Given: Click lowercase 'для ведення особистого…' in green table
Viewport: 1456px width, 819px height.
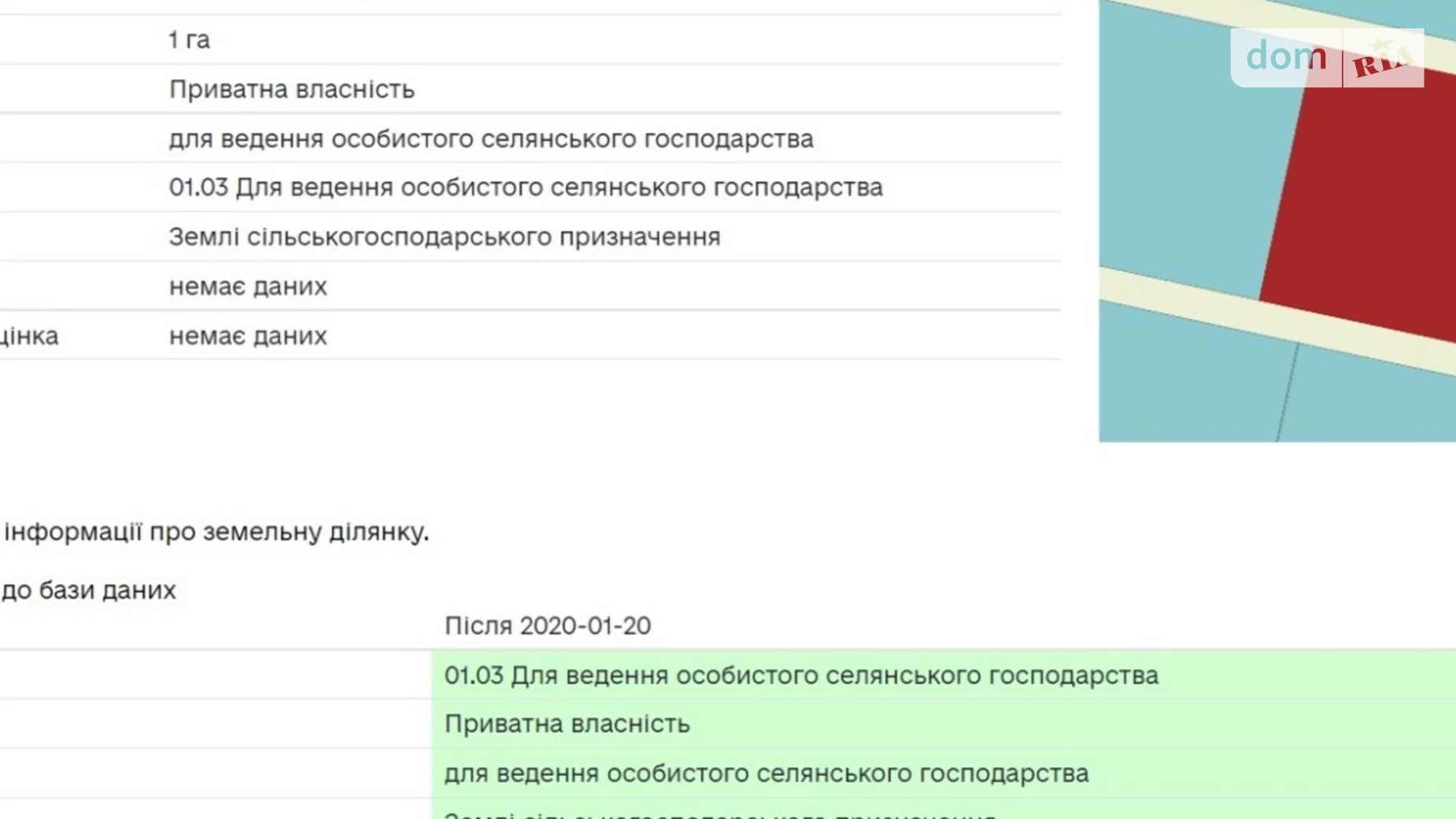Looking at the screenshot, I should coord(767,773).
